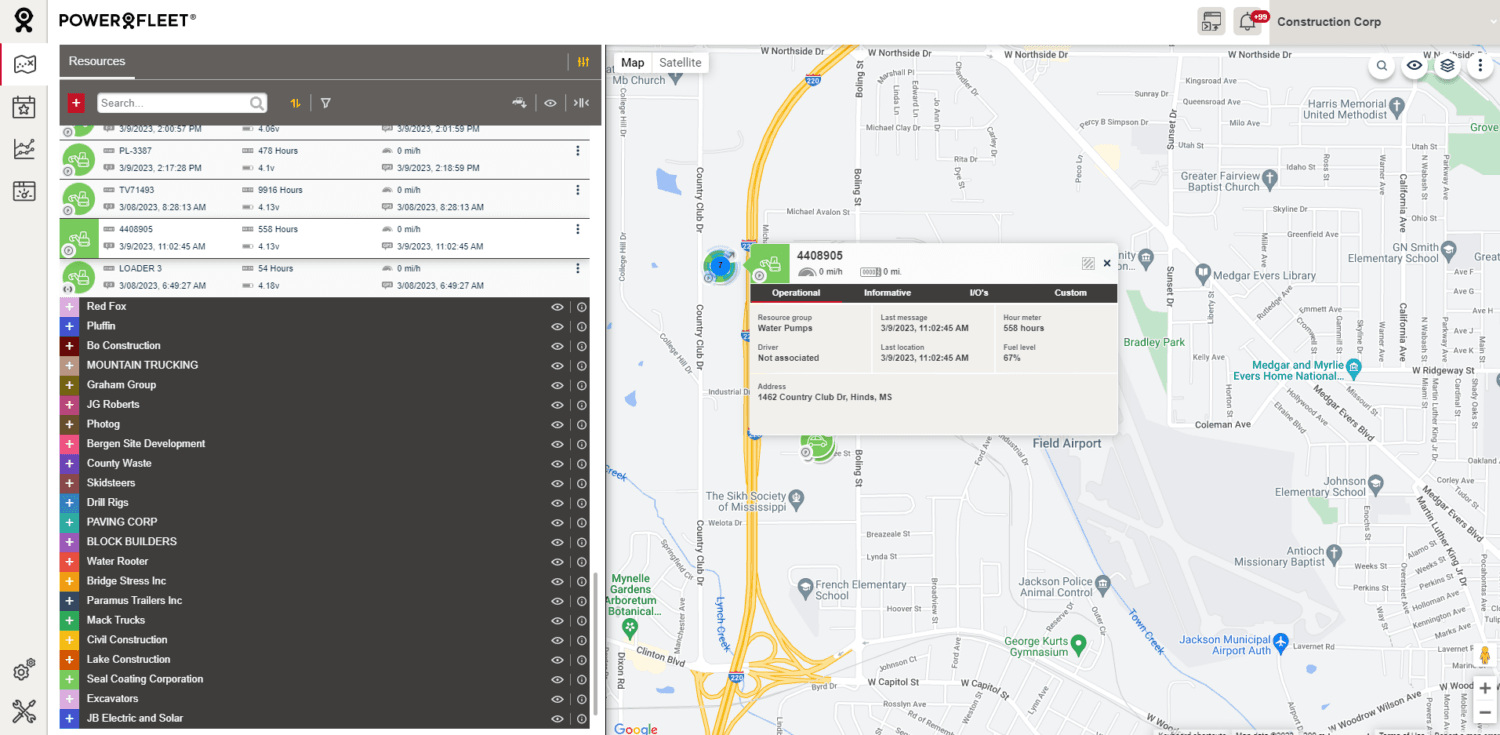Open the map layers icon
This screenshot has height=735, width=1500.
1447,66
